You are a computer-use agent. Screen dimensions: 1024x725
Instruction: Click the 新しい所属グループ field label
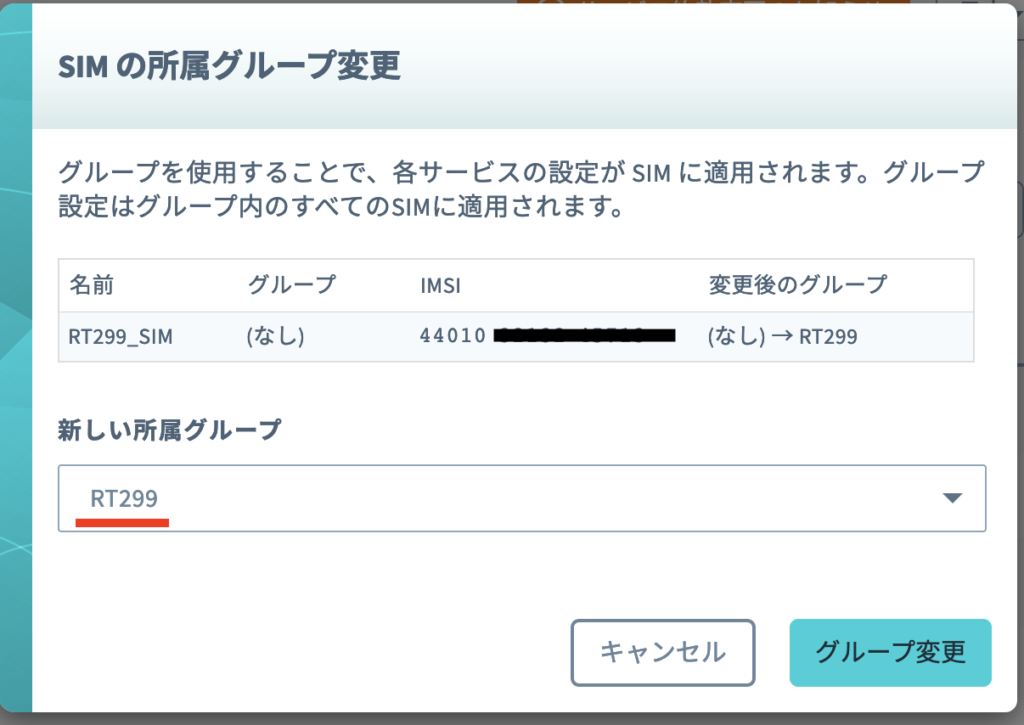(169, 430)
